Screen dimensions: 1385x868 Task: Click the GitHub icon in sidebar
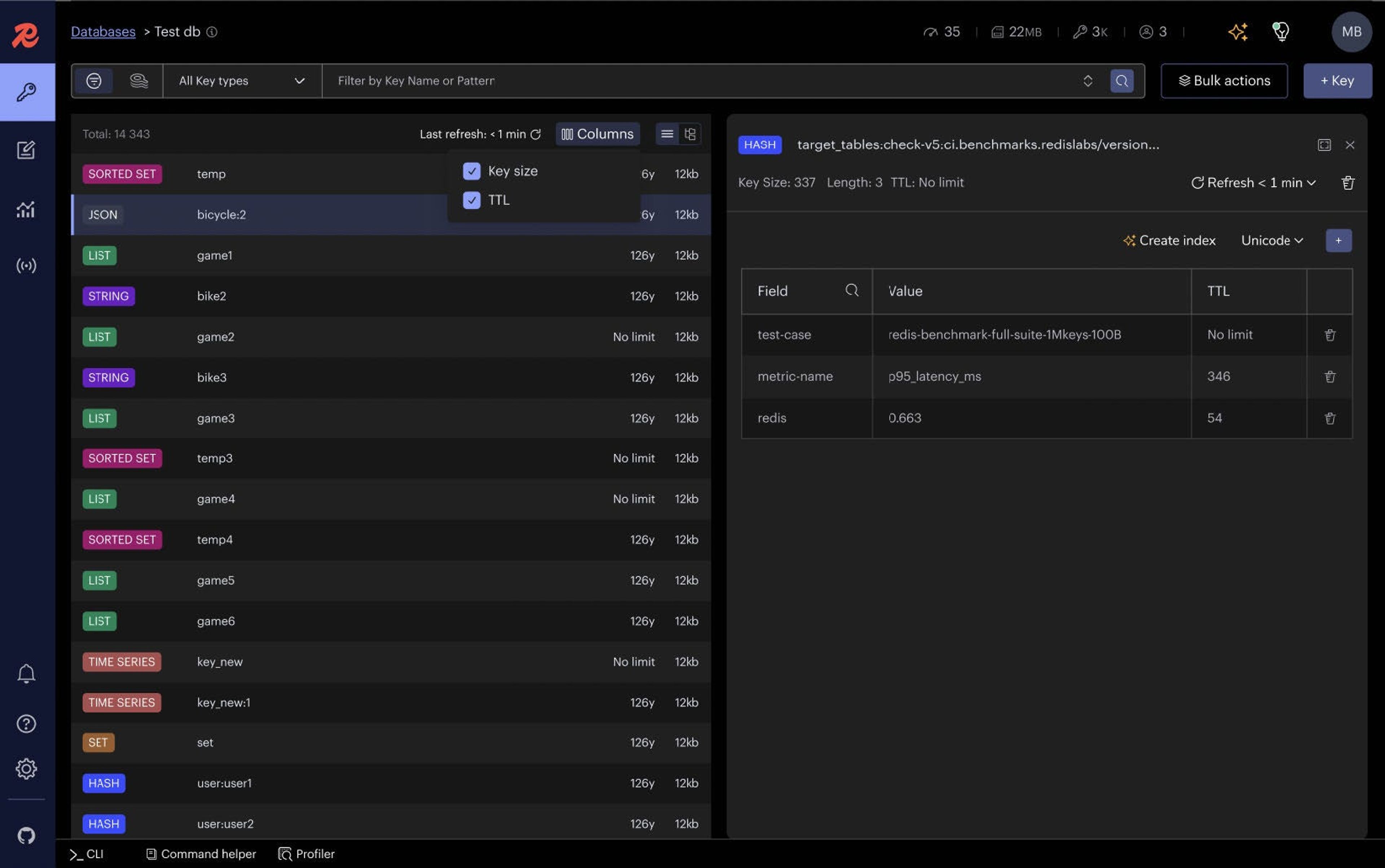[x=26, y=835]
